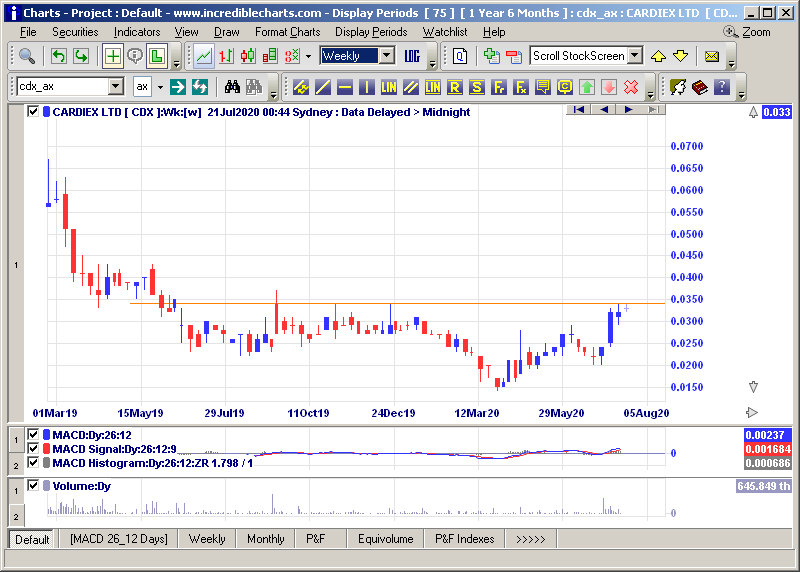
Task: Click the add to watchlist plus icon
Action: 492,56
